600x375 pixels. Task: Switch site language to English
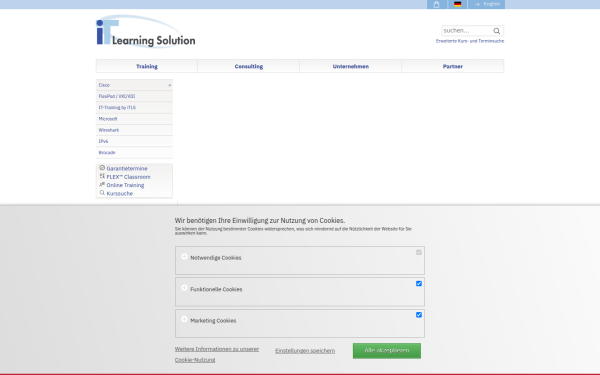point(487,4)
